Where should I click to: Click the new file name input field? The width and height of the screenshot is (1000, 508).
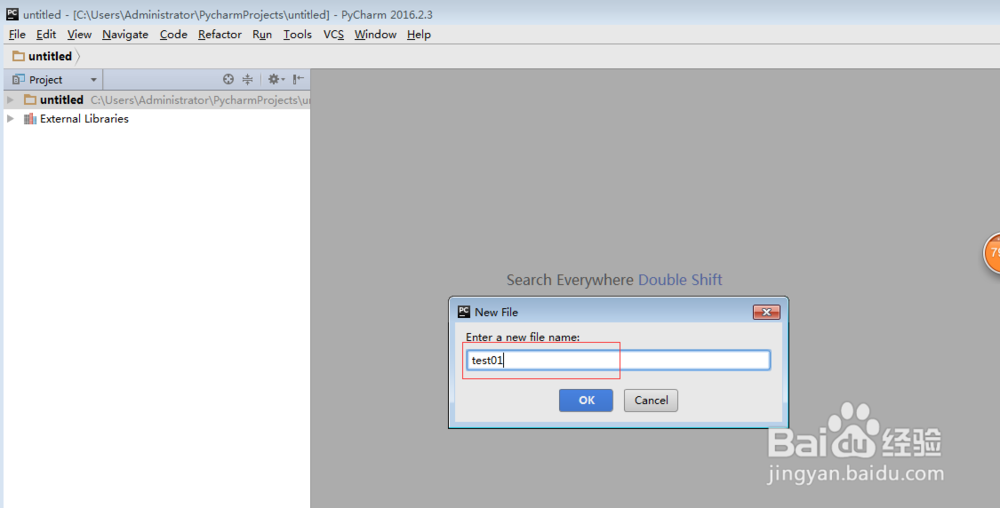pos(618,360)
